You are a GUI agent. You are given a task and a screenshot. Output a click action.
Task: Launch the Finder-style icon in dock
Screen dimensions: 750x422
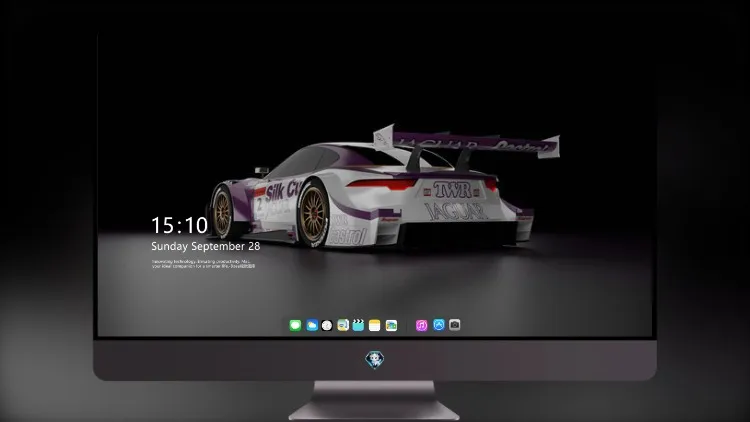pyautogui.click(x=343, y=325)
